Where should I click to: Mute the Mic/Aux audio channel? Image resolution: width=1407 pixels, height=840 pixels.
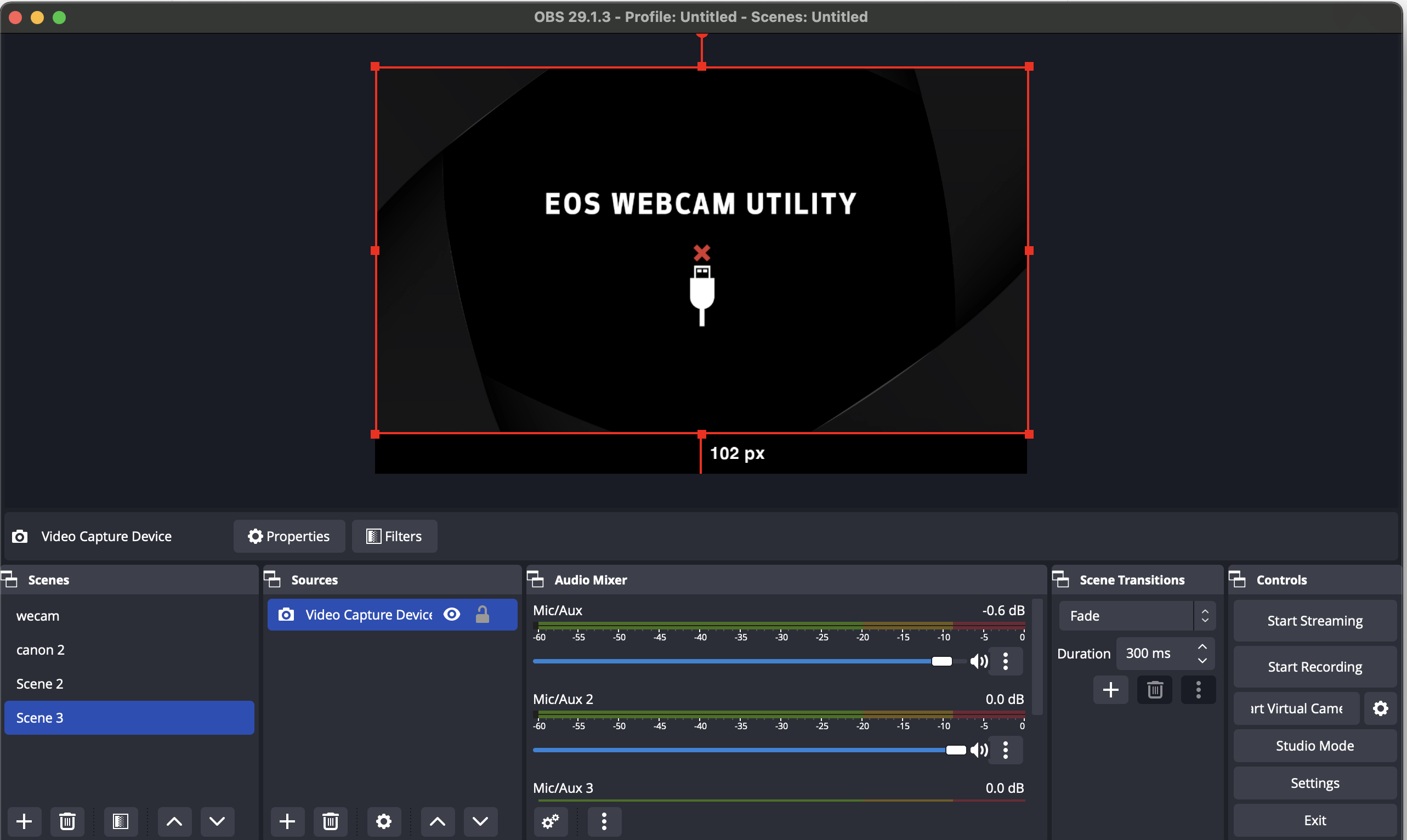979,661
